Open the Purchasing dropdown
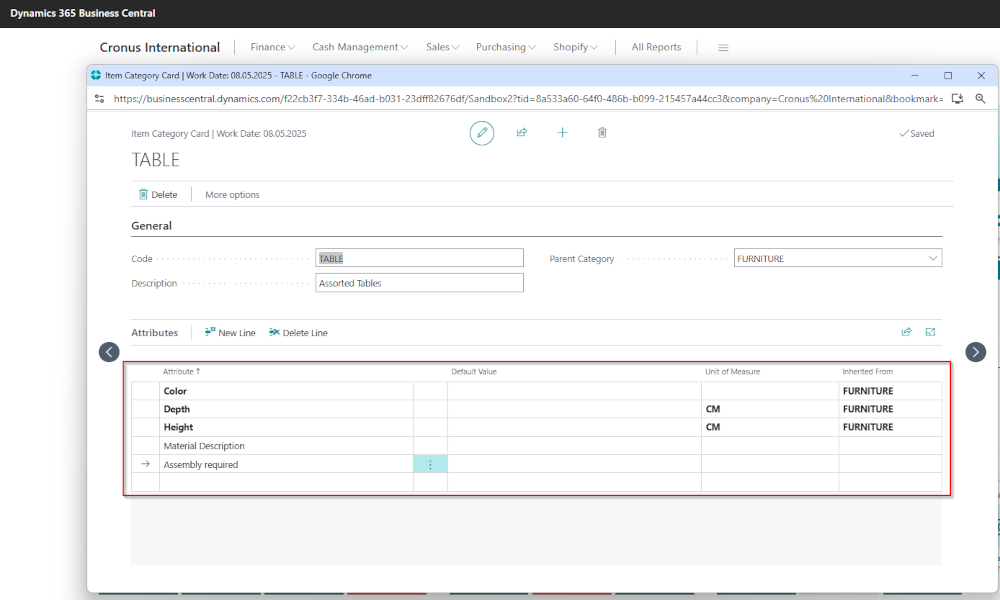 click(x=505, y=46)
